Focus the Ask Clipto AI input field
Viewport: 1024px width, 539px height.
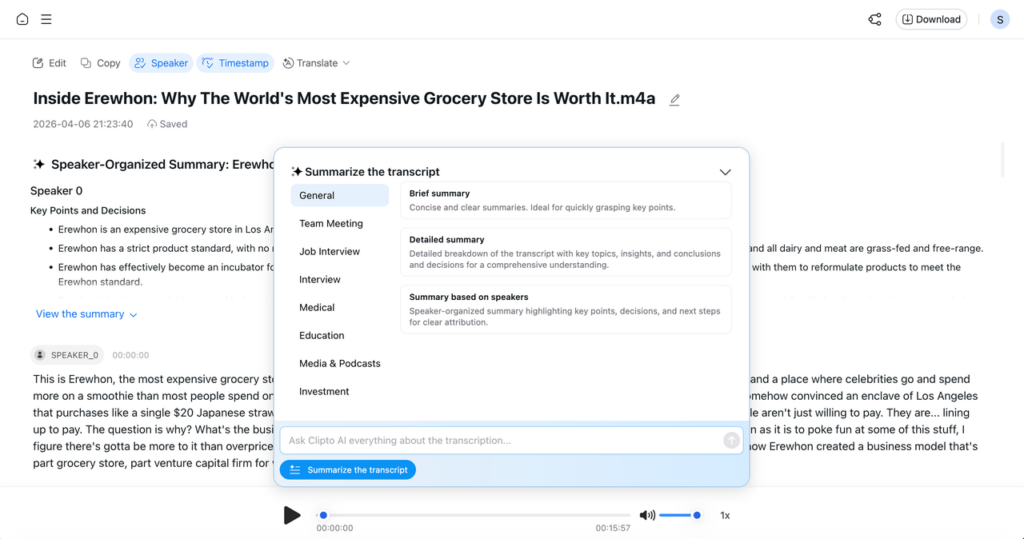coord(503,440)
